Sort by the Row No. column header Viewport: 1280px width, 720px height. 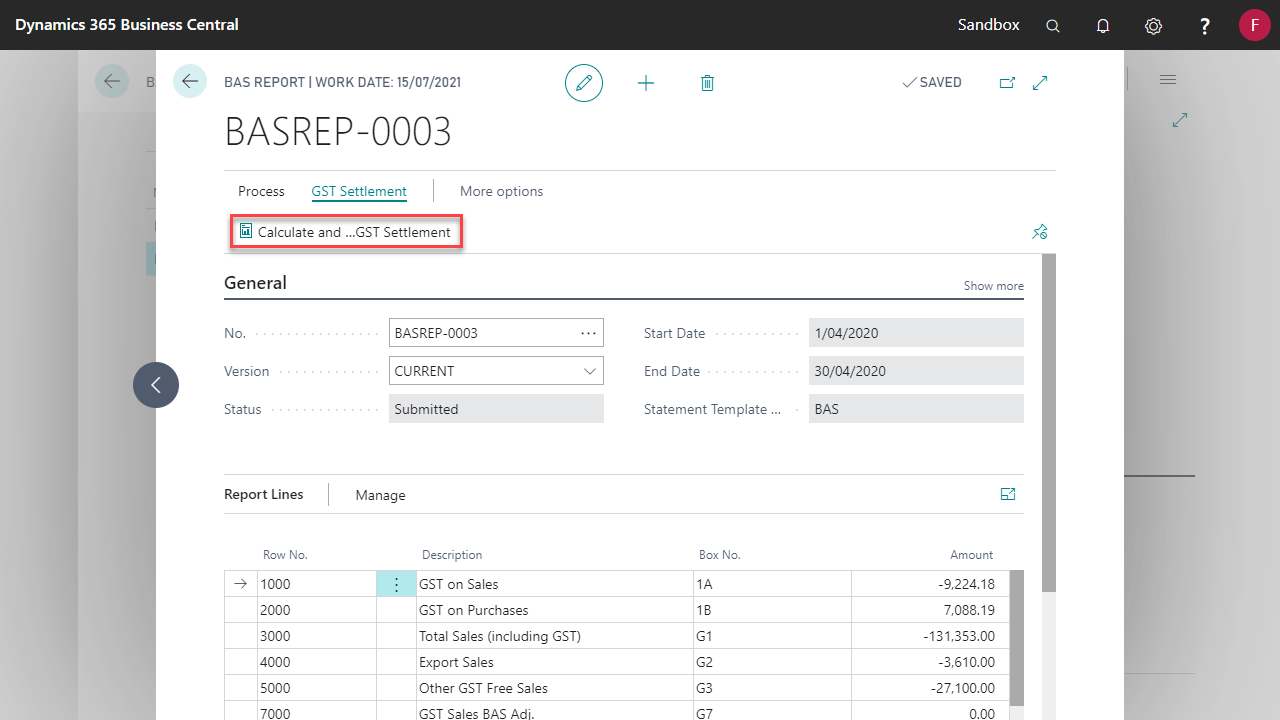[285, 555]
